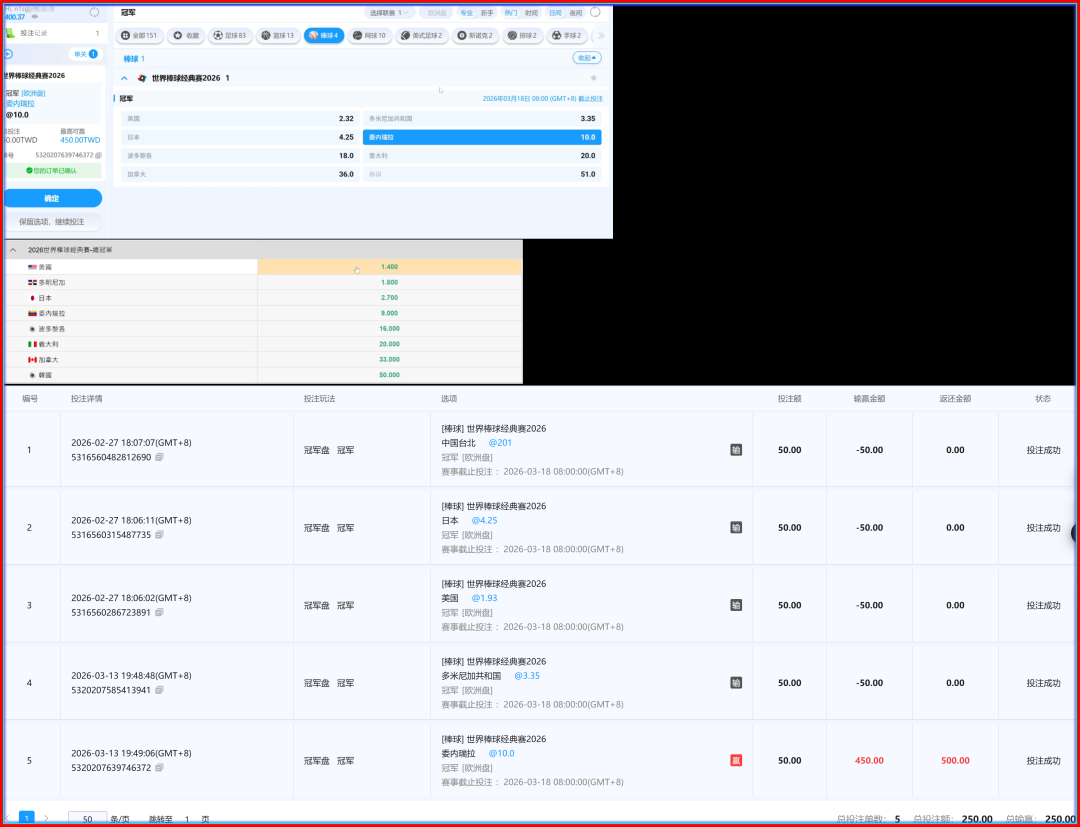Viewport: 1080px width, 827px height.
Task: Click the blue 确定 confirm button
Action: coord(51,198)
